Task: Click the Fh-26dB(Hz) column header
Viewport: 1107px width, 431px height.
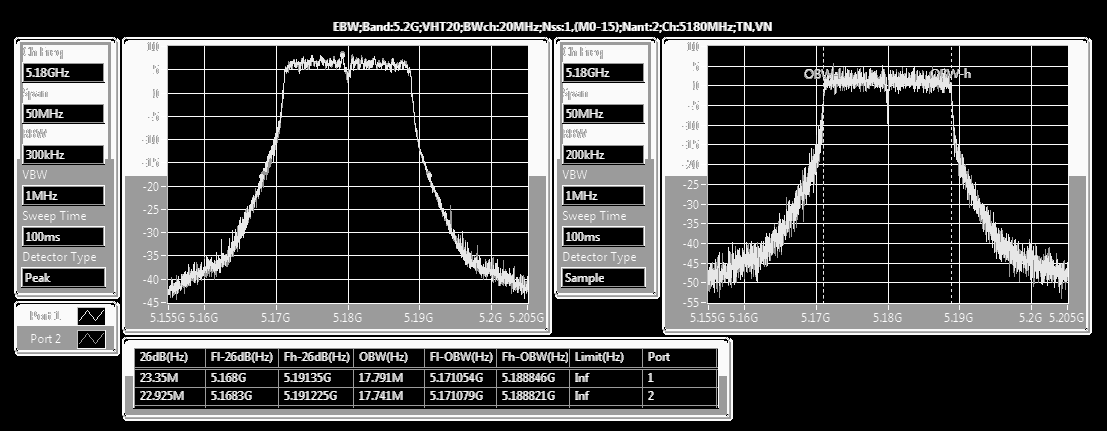Action: pos(316,358)
